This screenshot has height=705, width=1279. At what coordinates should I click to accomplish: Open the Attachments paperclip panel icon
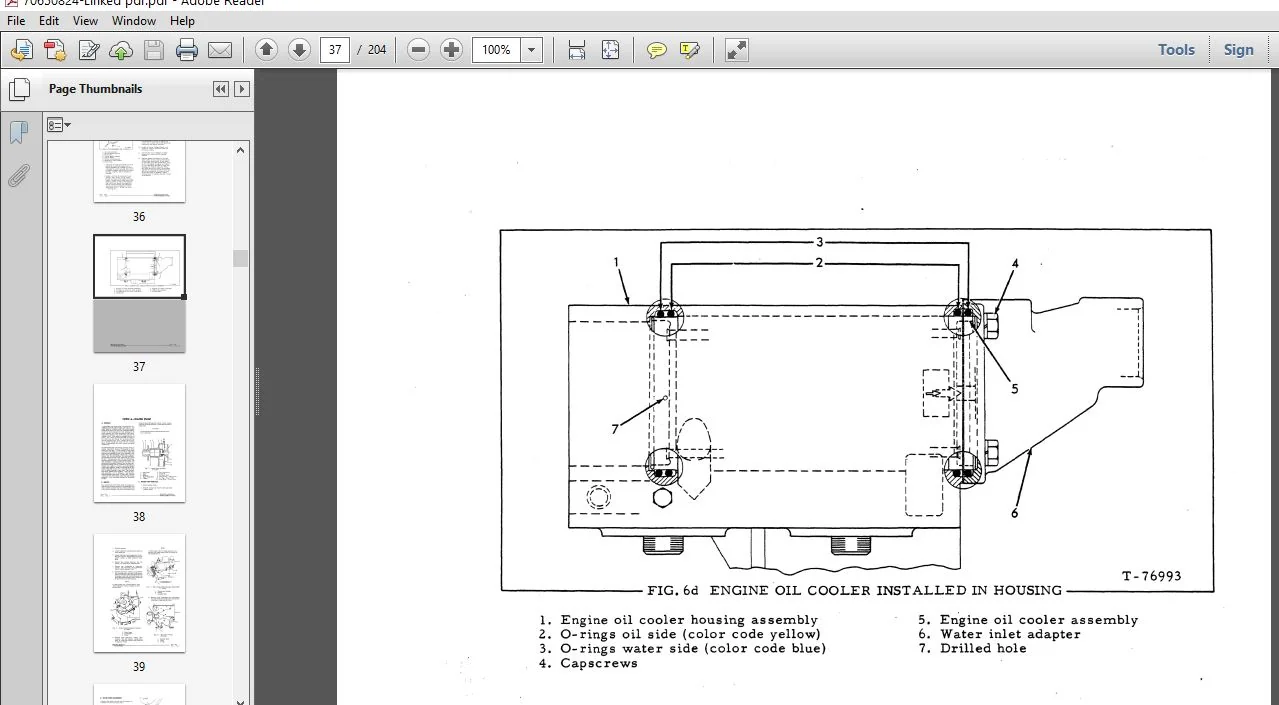click(19, 176)
